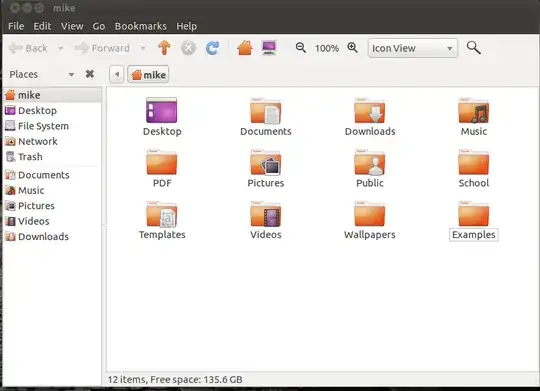The height and width of the screenshot is (391, 540).
Task: Open Computer via toolbar monitor icon
Action: (269, 48)
